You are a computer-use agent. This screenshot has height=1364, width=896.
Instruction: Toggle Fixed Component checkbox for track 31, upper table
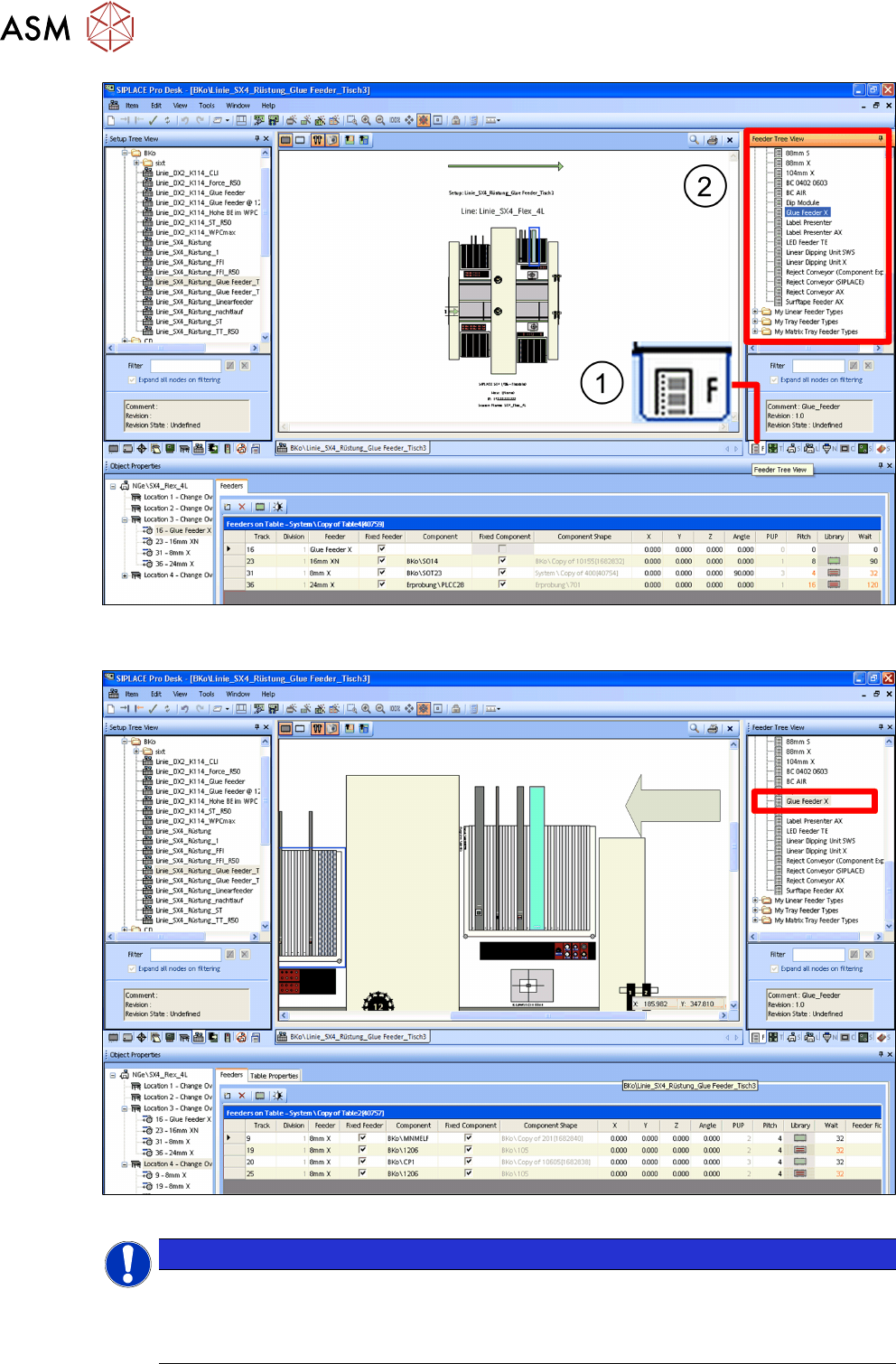coord(502,573)
